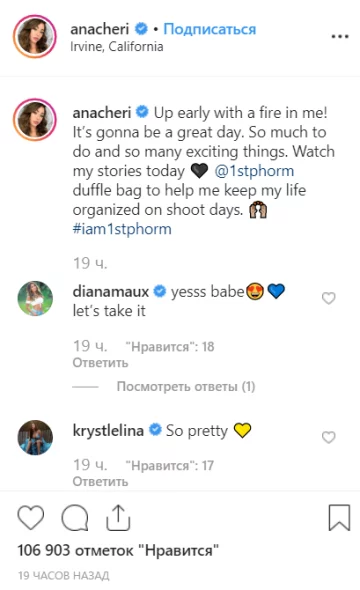Click Ответить under dianamaux's comment

(x=100, y=363)
